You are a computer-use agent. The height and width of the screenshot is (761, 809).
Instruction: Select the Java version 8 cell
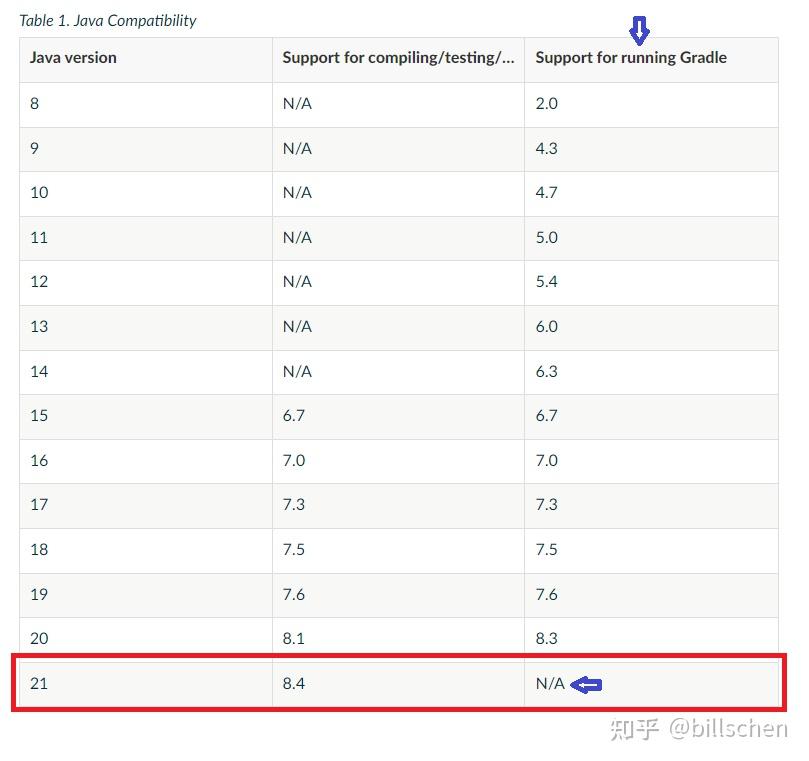(146, 105)
